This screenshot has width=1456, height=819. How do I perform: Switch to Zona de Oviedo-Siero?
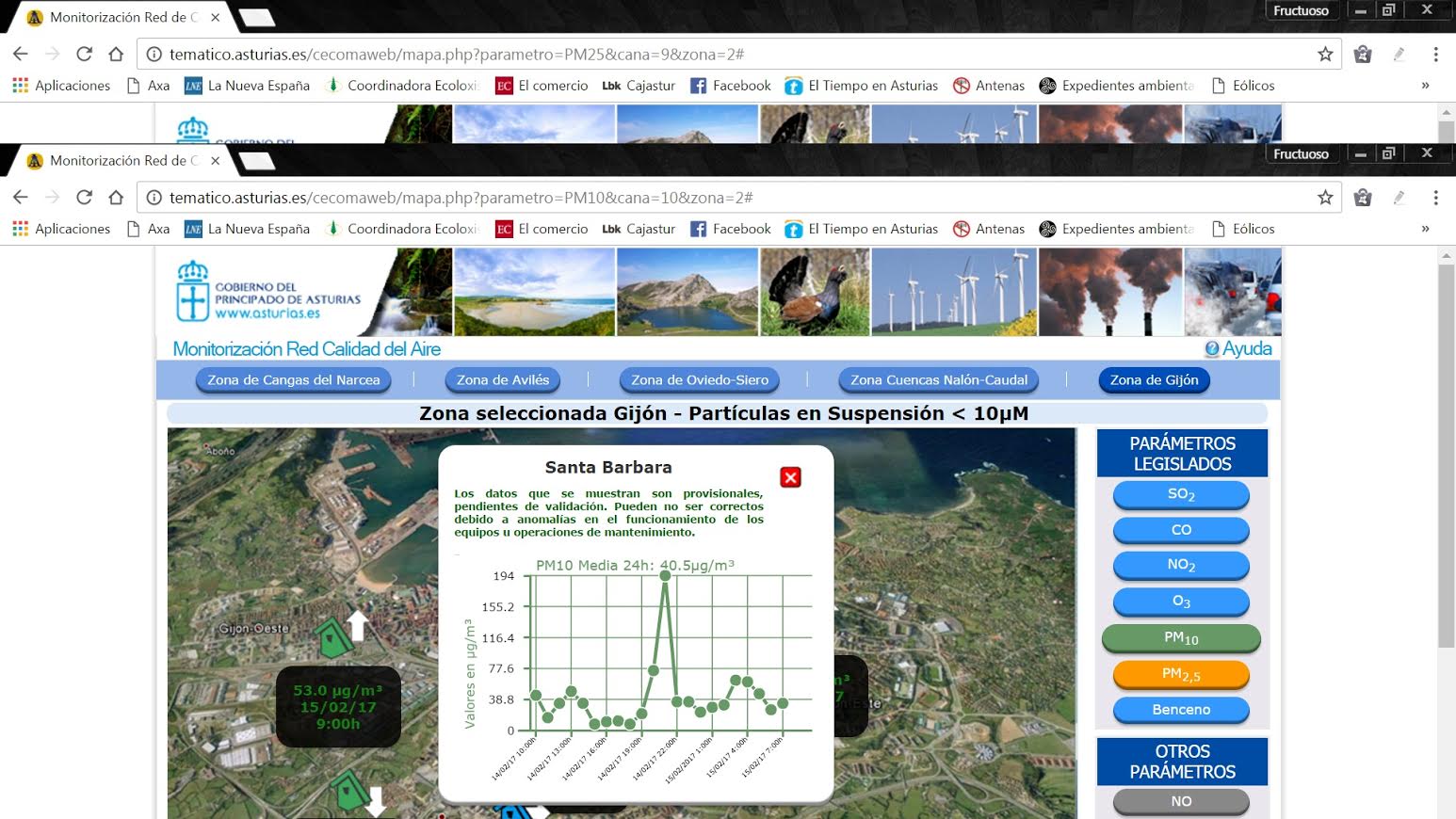coord(699,380)
